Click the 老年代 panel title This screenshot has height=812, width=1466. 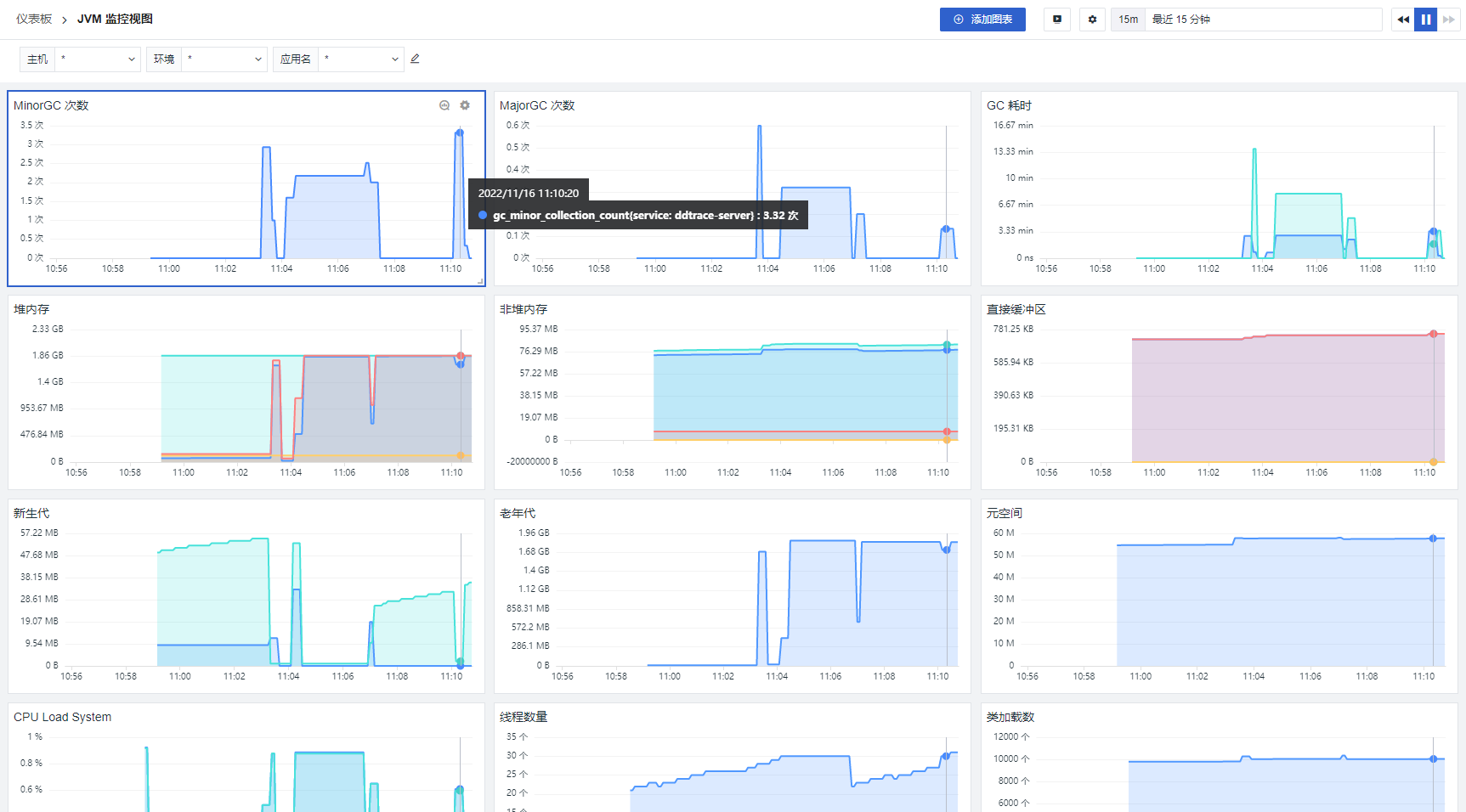coord(518,513)
